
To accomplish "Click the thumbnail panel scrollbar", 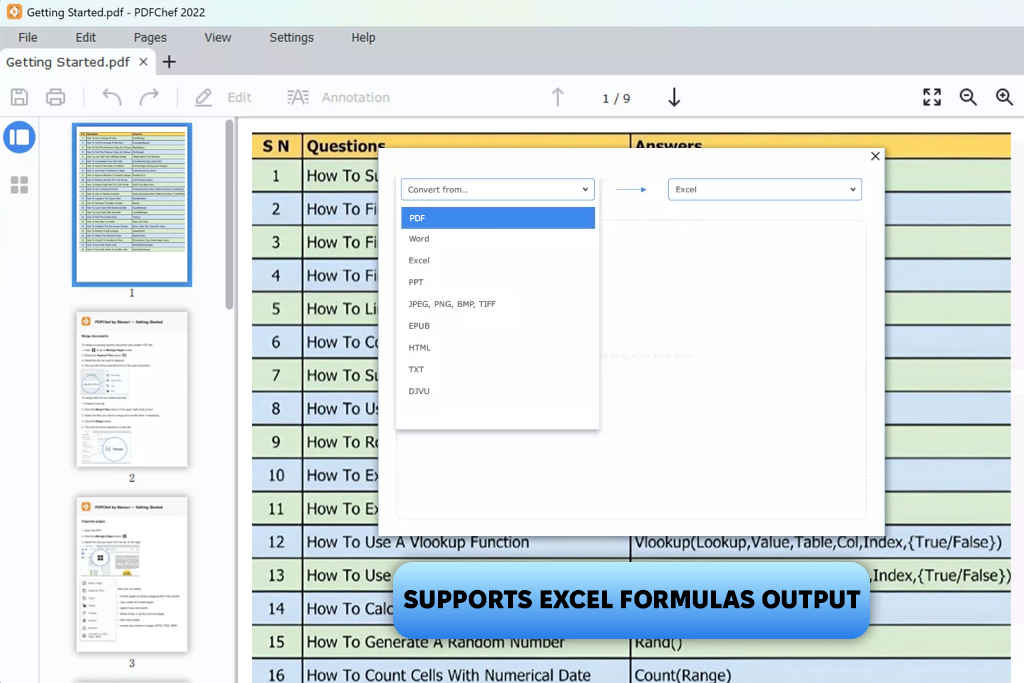I will 229,214.
